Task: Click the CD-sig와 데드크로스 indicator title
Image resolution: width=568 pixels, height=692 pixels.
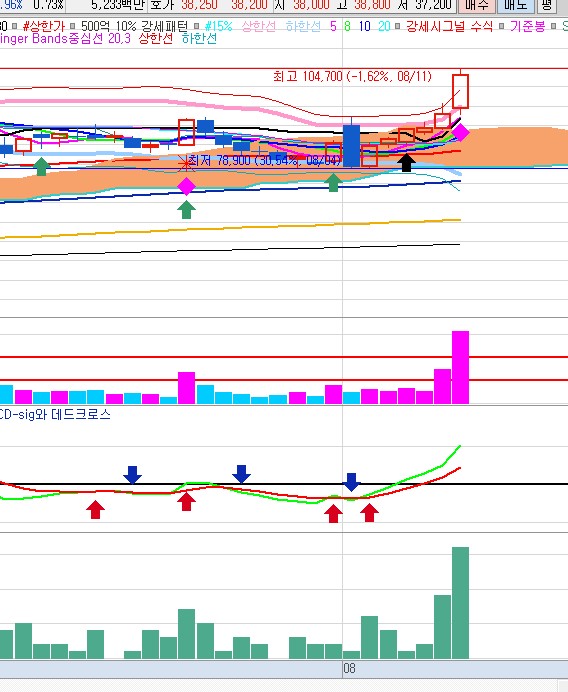Action: click(55, 414)
